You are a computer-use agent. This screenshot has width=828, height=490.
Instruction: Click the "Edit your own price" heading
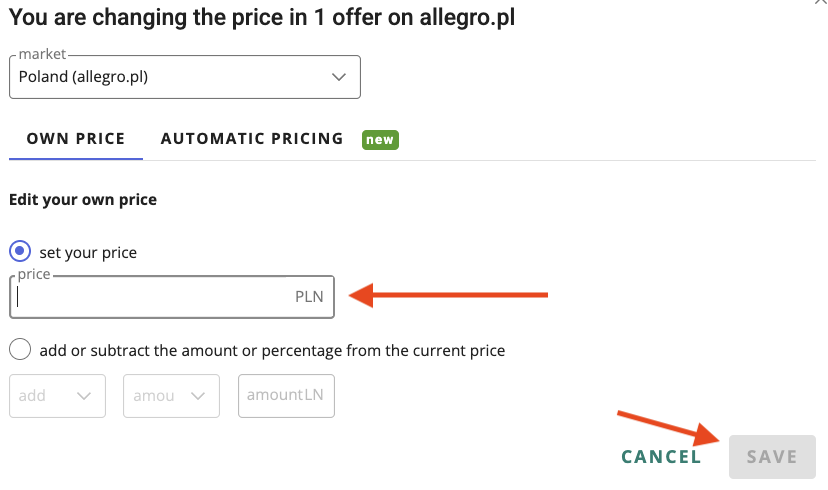[83, 200]
